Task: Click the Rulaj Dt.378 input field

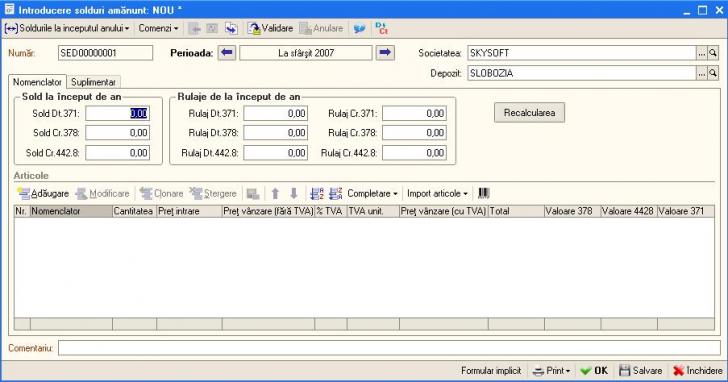Action: (275, 133)
